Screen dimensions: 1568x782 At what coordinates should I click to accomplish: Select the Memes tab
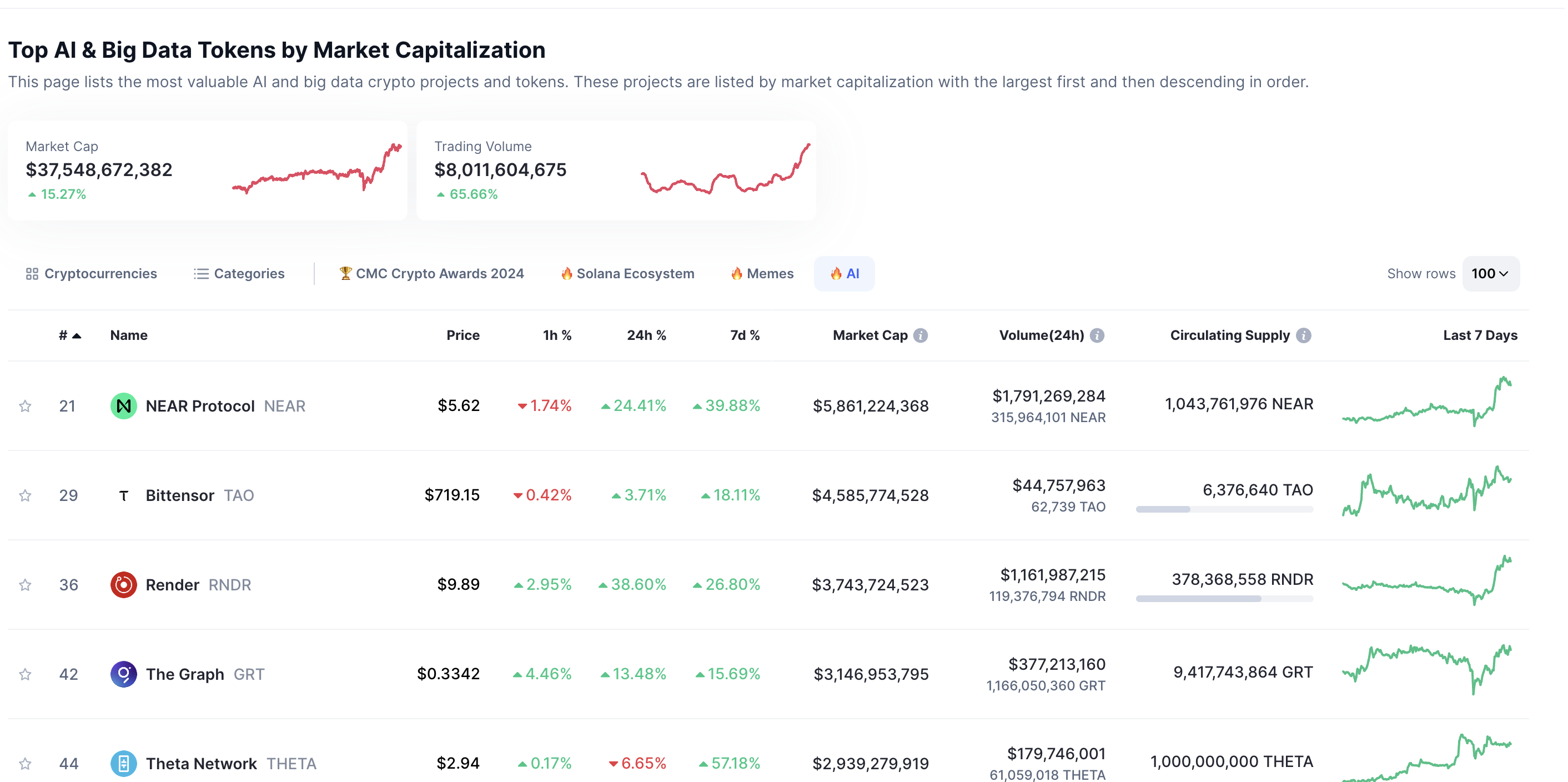point(762,273)
